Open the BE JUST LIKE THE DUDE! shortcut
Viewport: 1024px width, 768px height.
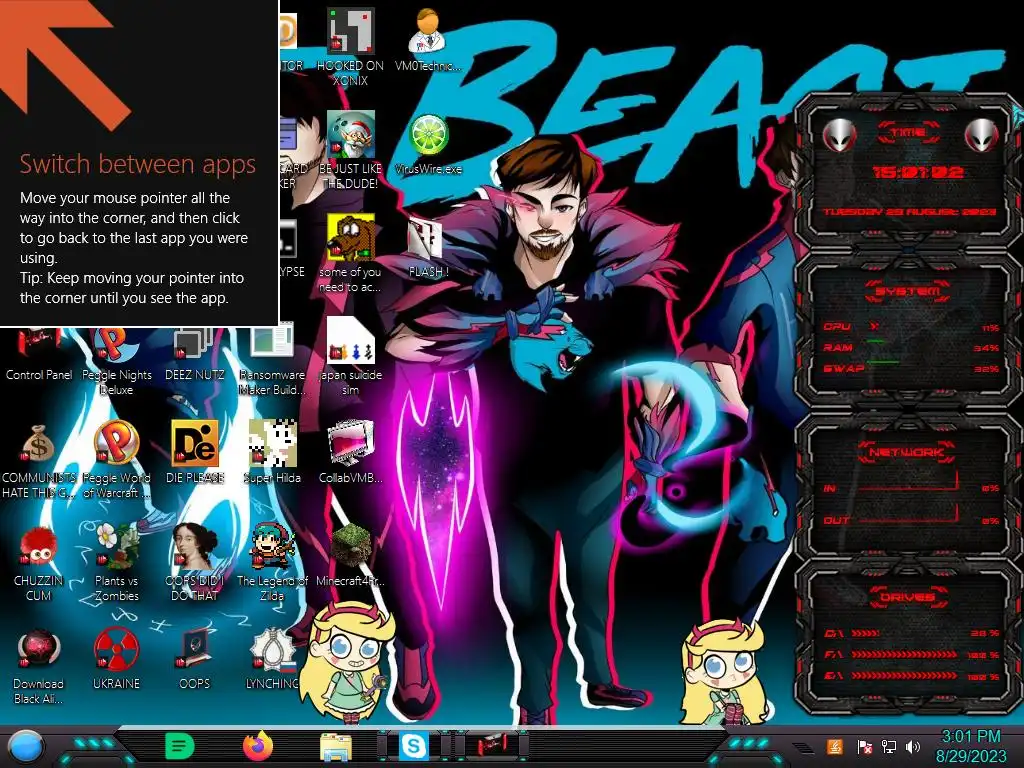350,150
